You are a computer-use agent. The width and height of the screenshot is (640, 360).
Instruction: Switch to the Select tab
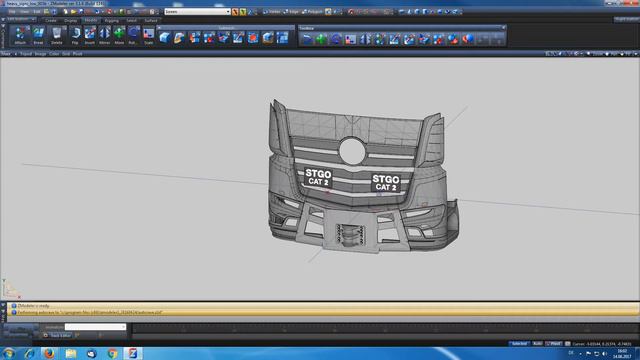pyautogui.click(x=131, y=20)
